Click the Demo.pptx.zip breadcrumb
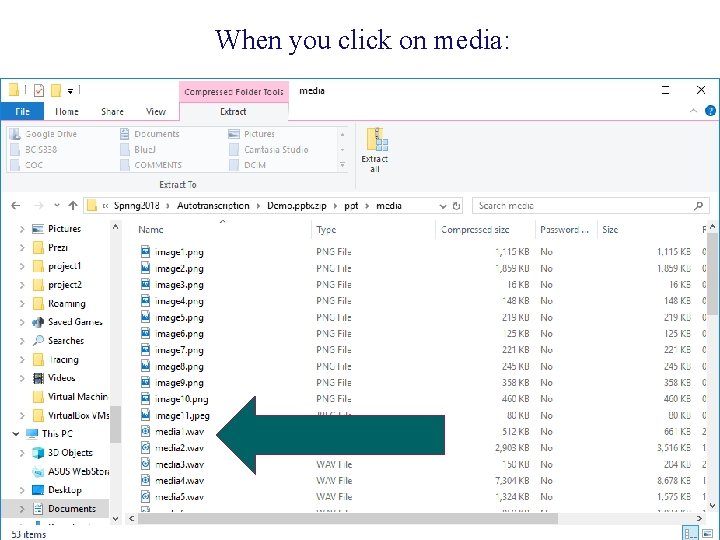This screenshot has width=720, height=540. [297, 206]
